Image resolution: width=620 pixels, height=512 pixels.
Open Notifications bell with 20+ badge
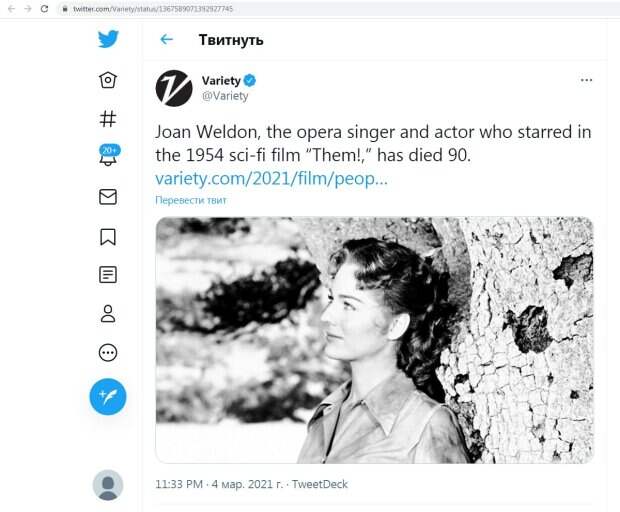[x=108, y=157]
